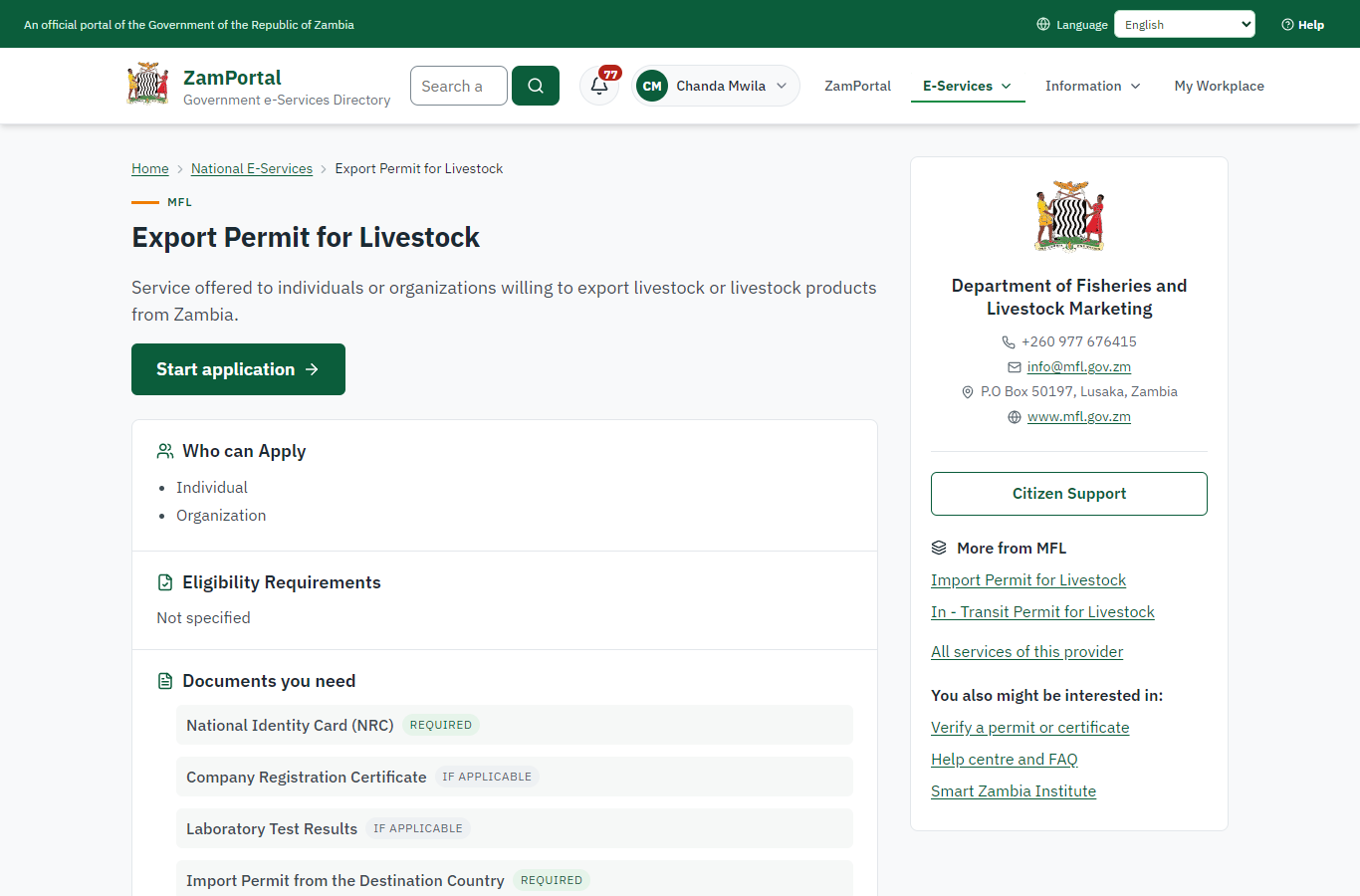Viewport: 1360px width, 896px height.
Task: Open In - Transit Permit for Livestock link
Action: 1042,612
